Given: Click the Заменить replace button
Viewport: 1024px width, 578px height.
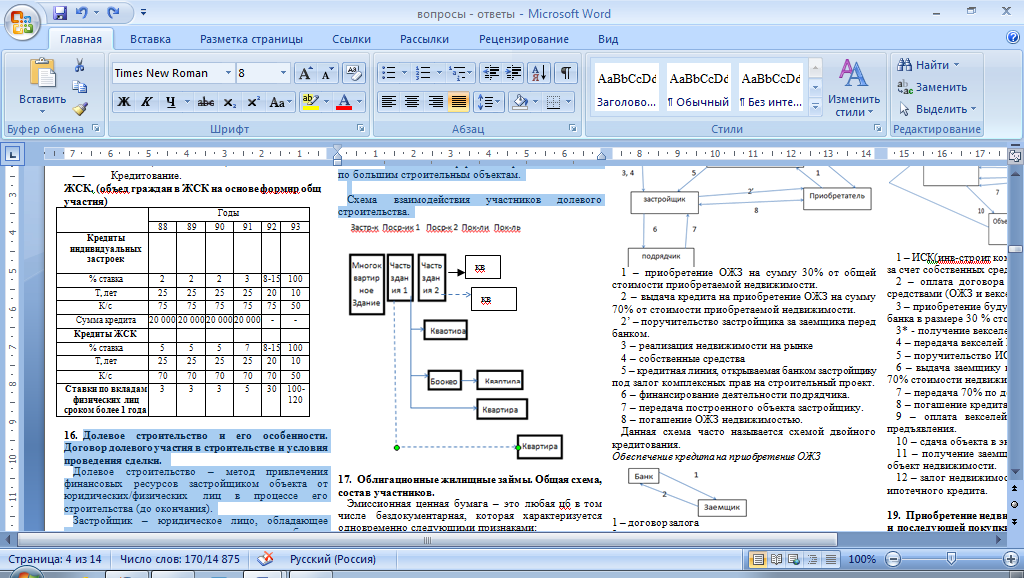Looking at the screenshot, I should [932, 87].
